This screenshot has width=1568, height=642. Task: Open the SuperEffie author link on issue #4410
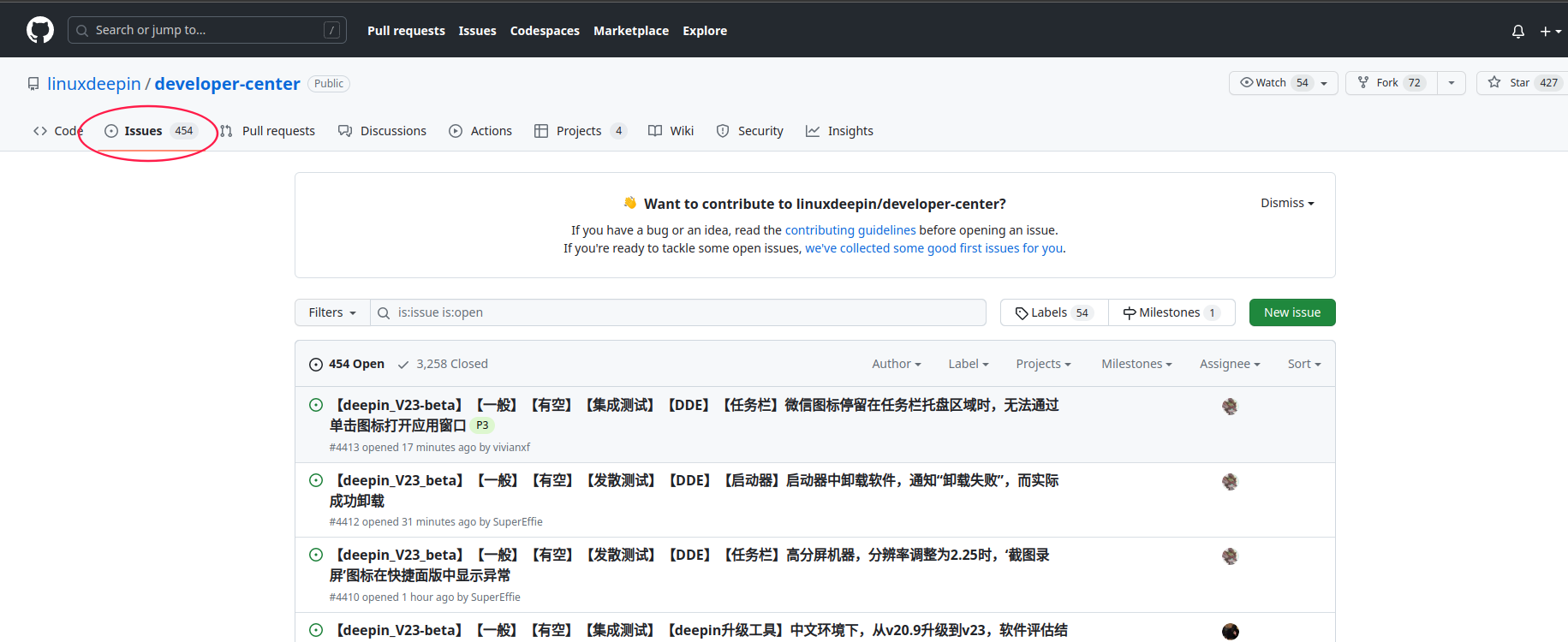pyautogui.click(x=495, y=597)
